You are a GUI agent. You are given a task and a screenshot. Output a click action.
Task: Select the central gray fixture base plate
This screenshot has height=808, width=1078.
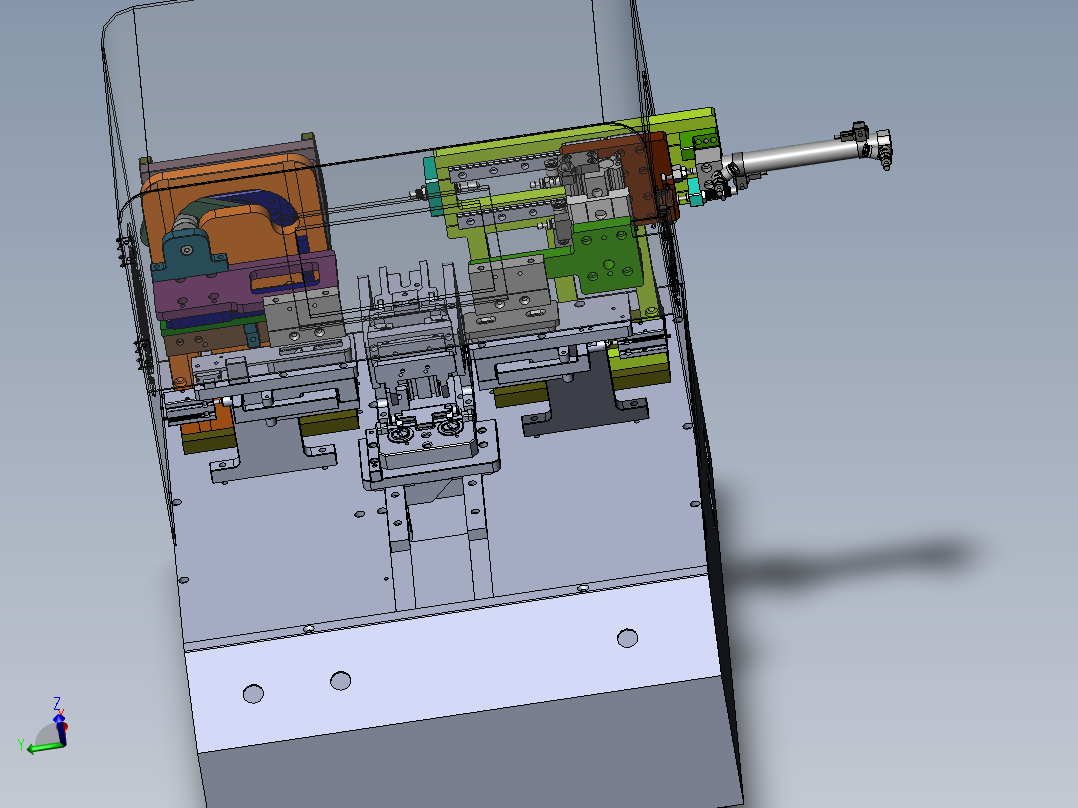tap(430, 461)
